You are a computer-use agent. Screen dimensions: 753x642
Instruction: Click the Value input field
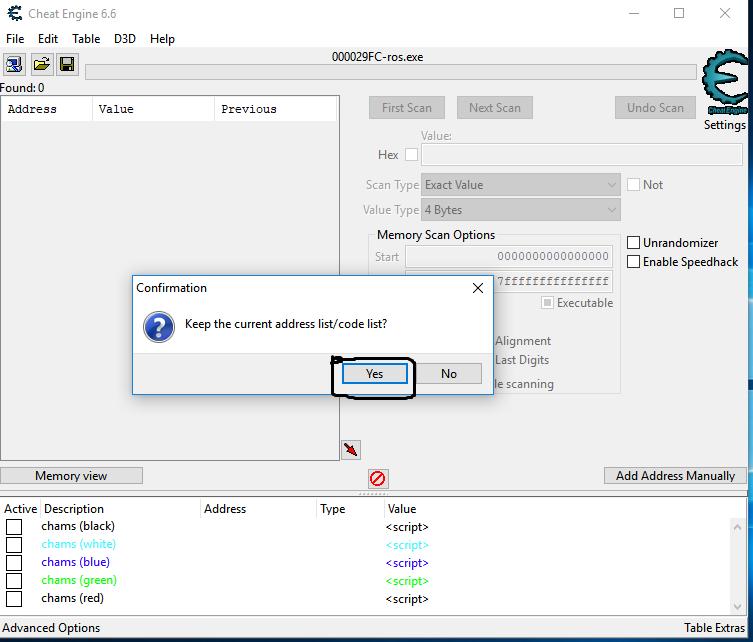tap(582, 155)
